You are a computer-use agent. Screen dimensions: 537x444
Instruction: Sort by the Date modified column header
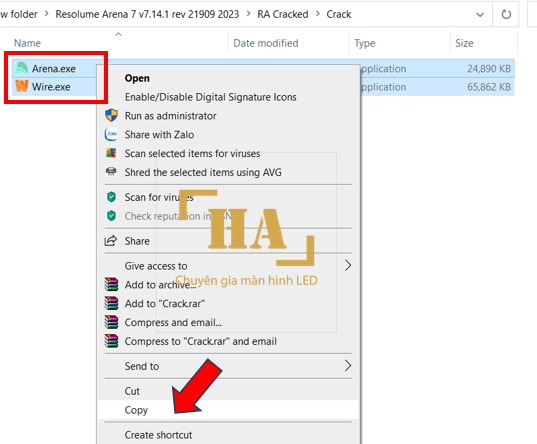266,43
